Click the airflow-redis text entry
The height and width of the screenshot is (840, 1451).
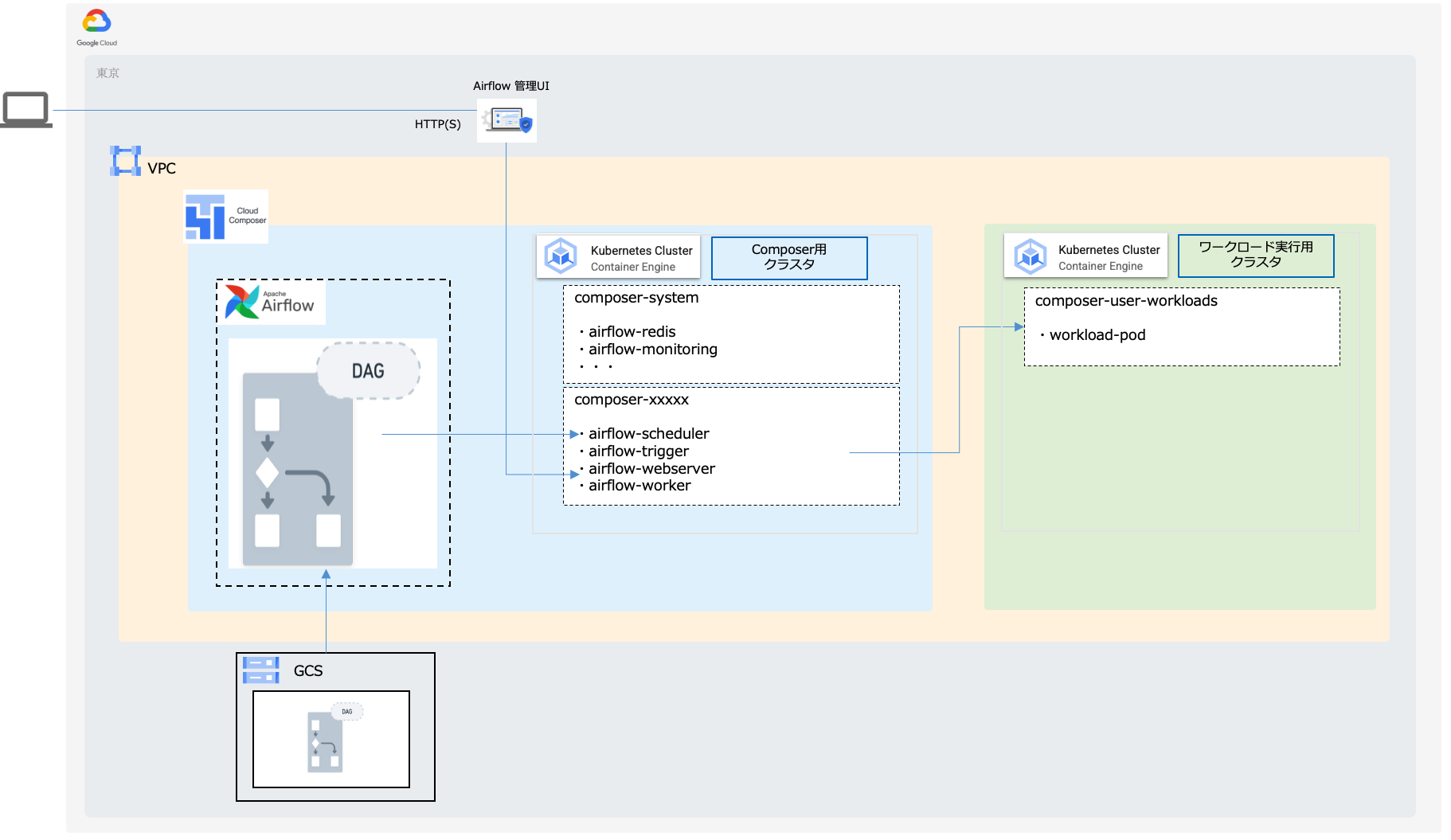(632, 332)
